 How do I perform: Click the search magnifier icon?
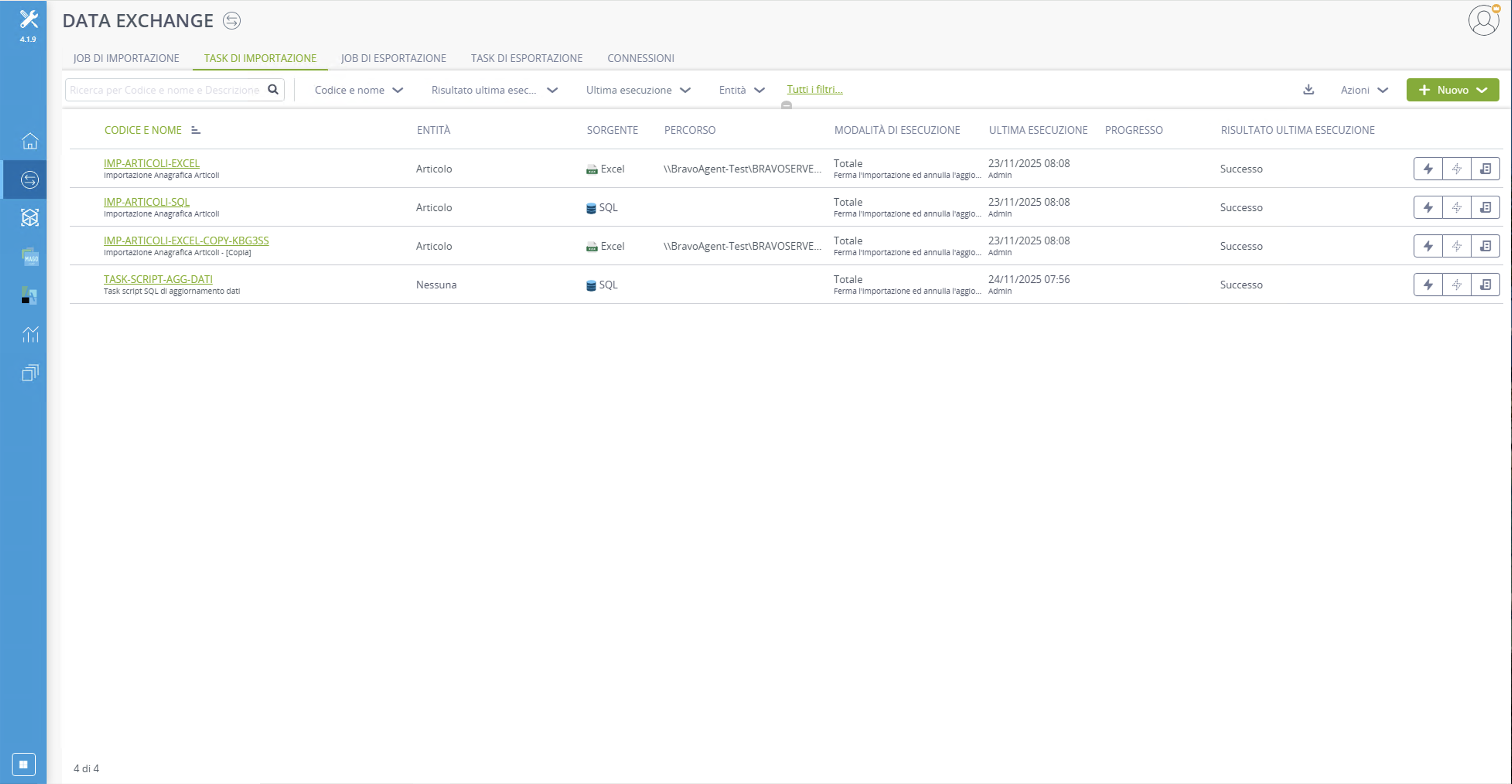(273, 90)
